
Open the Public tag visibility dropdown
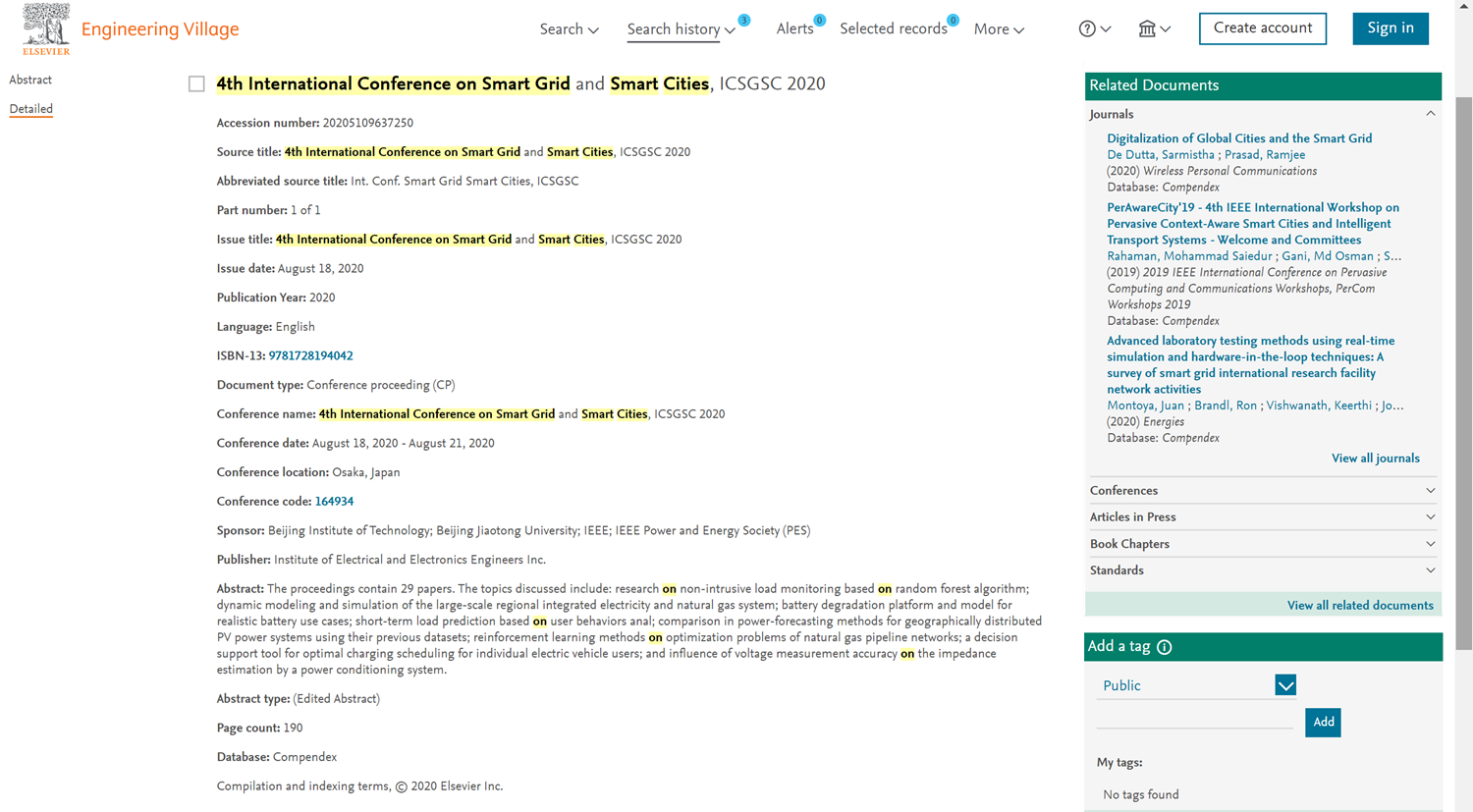coord(1285,685)
